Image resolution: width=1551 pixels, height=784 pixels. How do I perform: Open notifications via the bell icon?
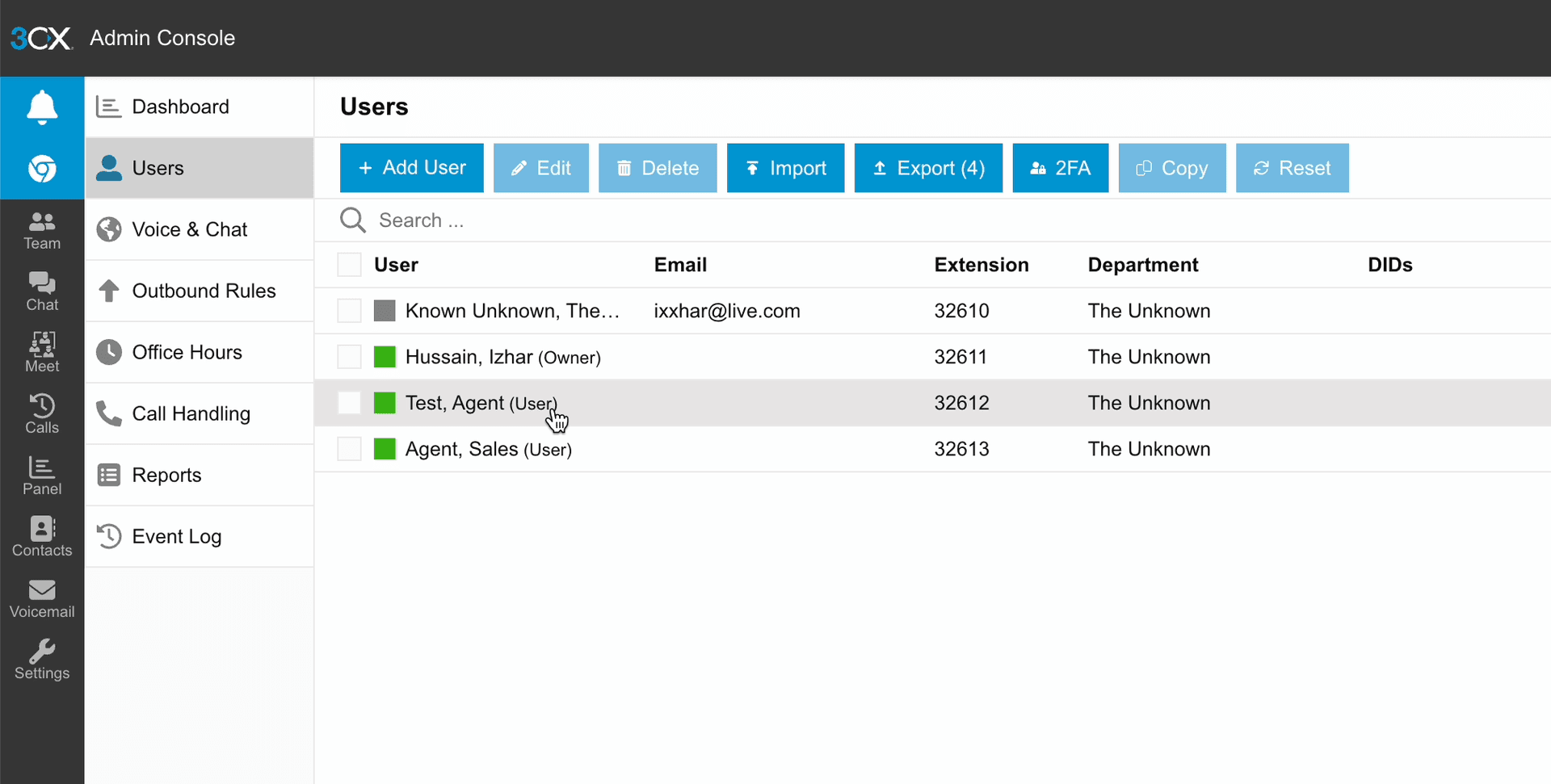41,107
